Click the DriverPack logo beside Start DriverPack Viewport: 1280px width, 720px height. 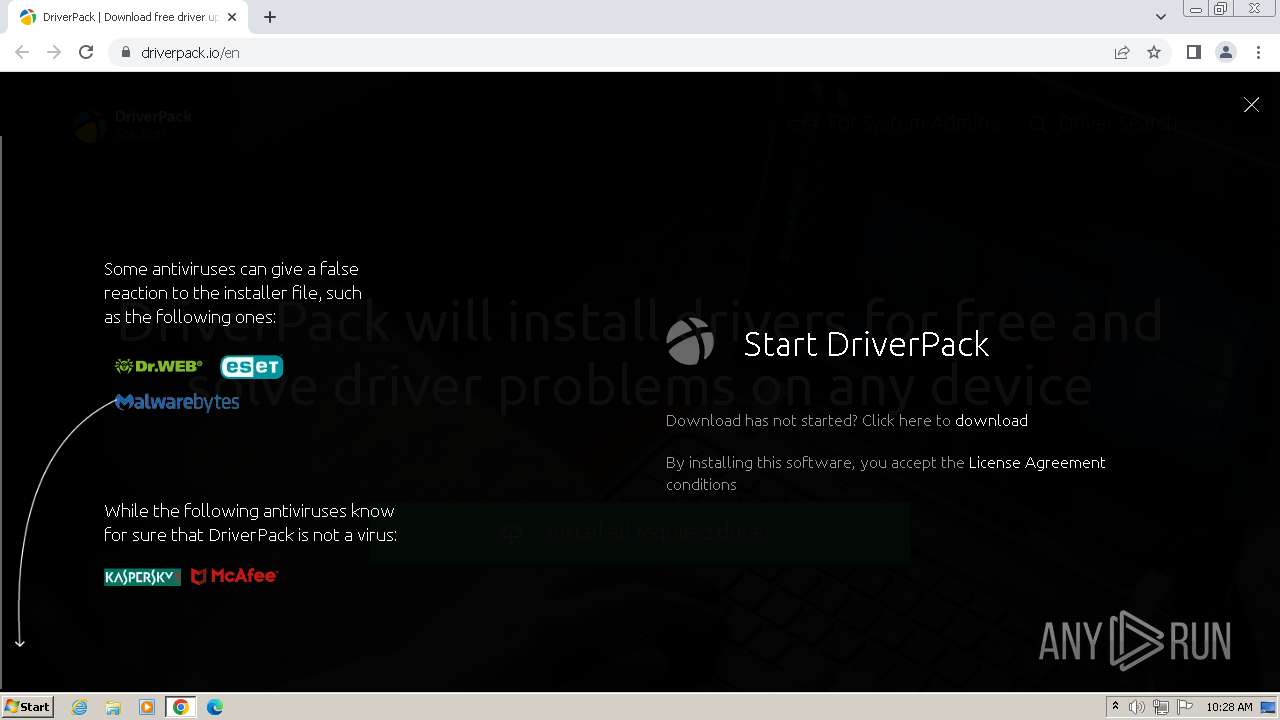(x=690, y=342)
